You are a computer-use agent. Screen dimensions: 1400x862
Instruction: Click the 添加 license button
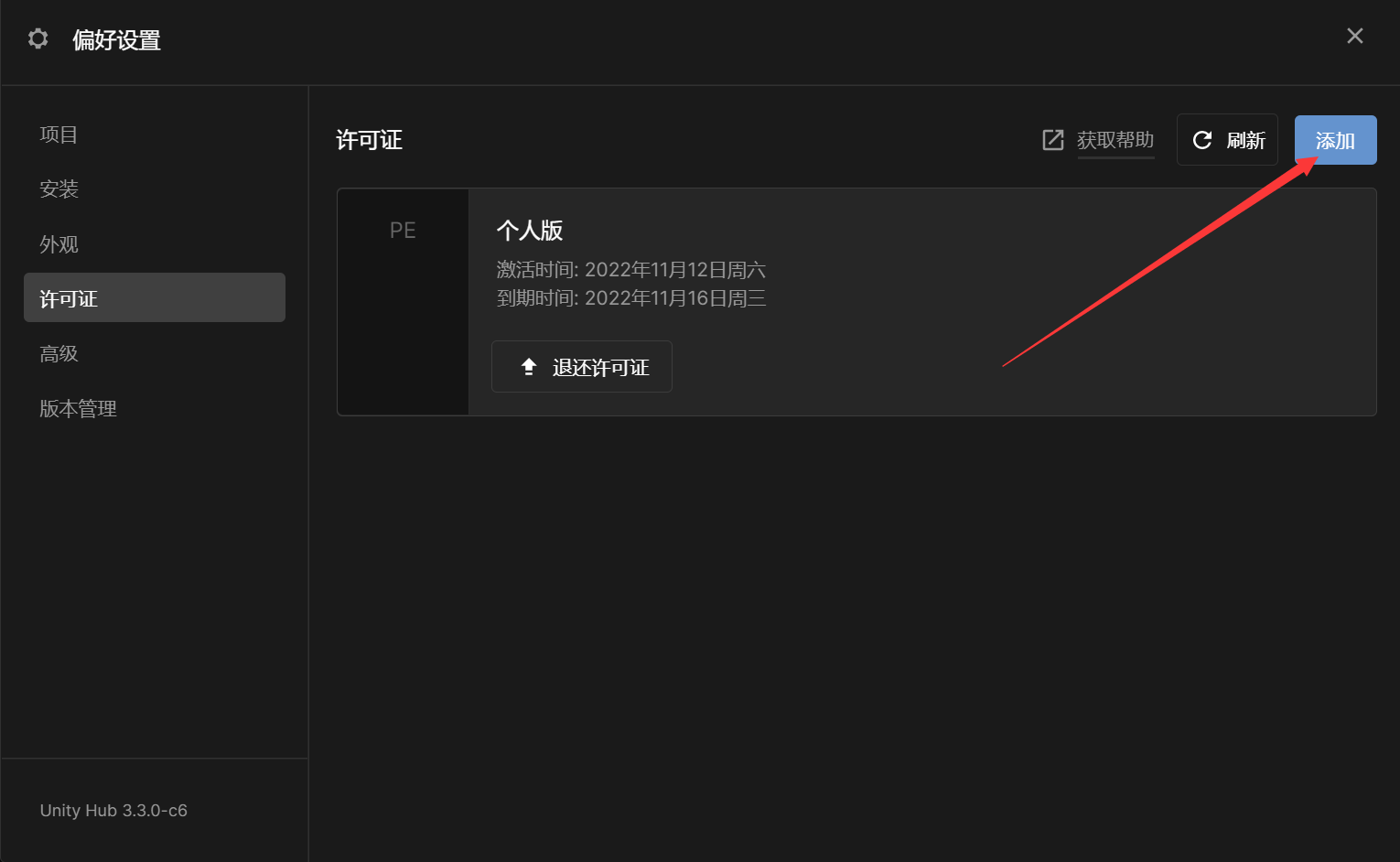click(x=1335, y=140)
